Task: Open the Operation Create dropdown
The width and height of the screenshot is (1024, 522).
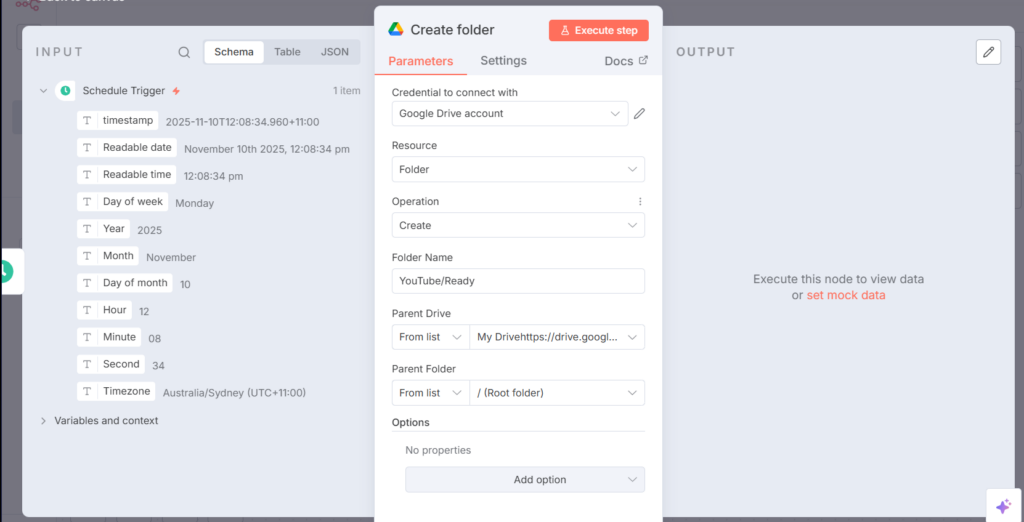Action: (x=519, y=225)
